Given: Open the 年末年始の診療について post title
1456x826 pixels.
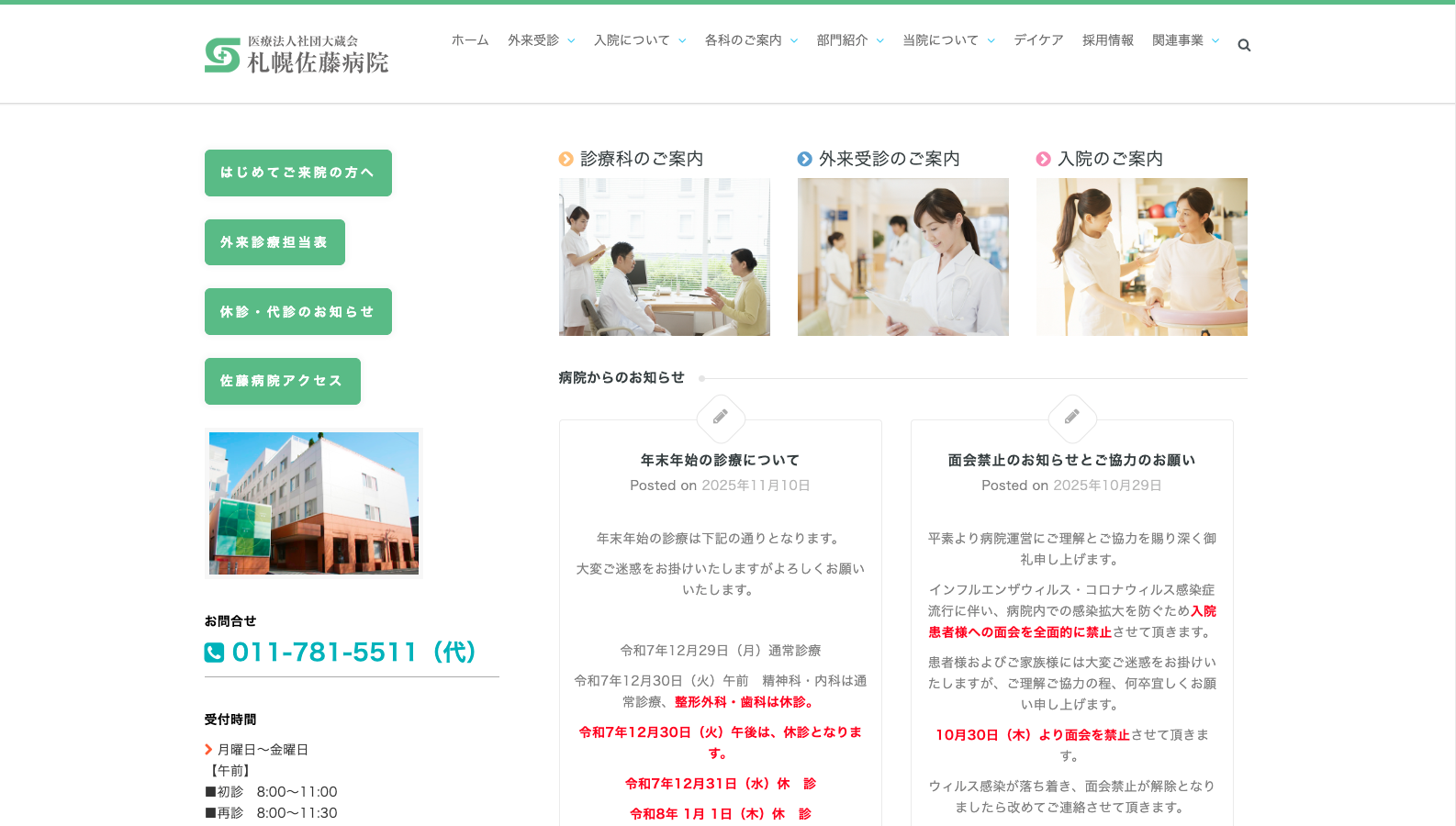Looking at the screenshot, I should pos(720,460).
